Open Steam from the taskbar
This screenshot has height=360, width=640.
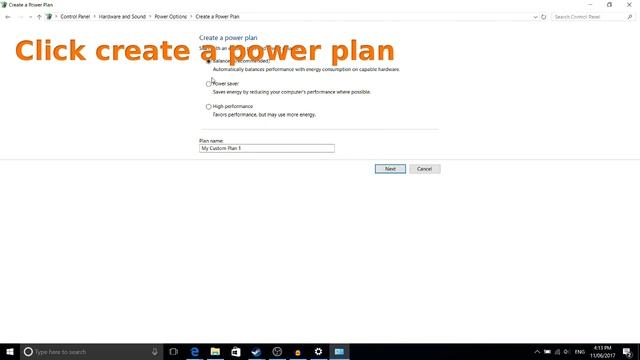coord(256,351)
